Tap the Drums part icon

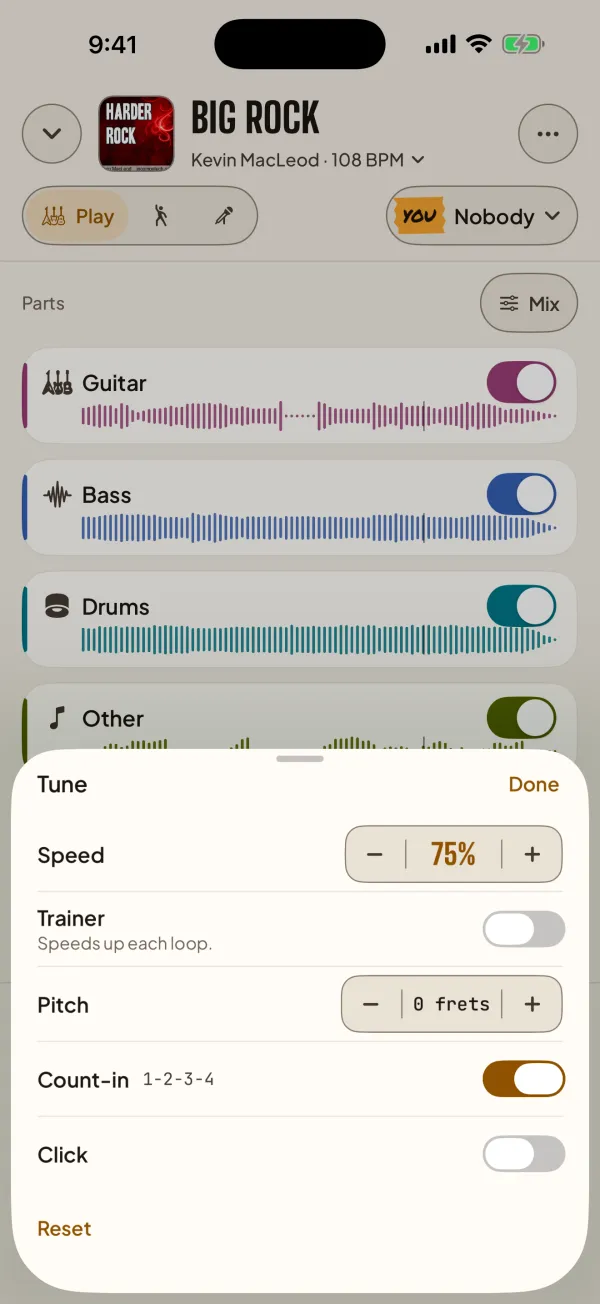(x=58, y=607)
